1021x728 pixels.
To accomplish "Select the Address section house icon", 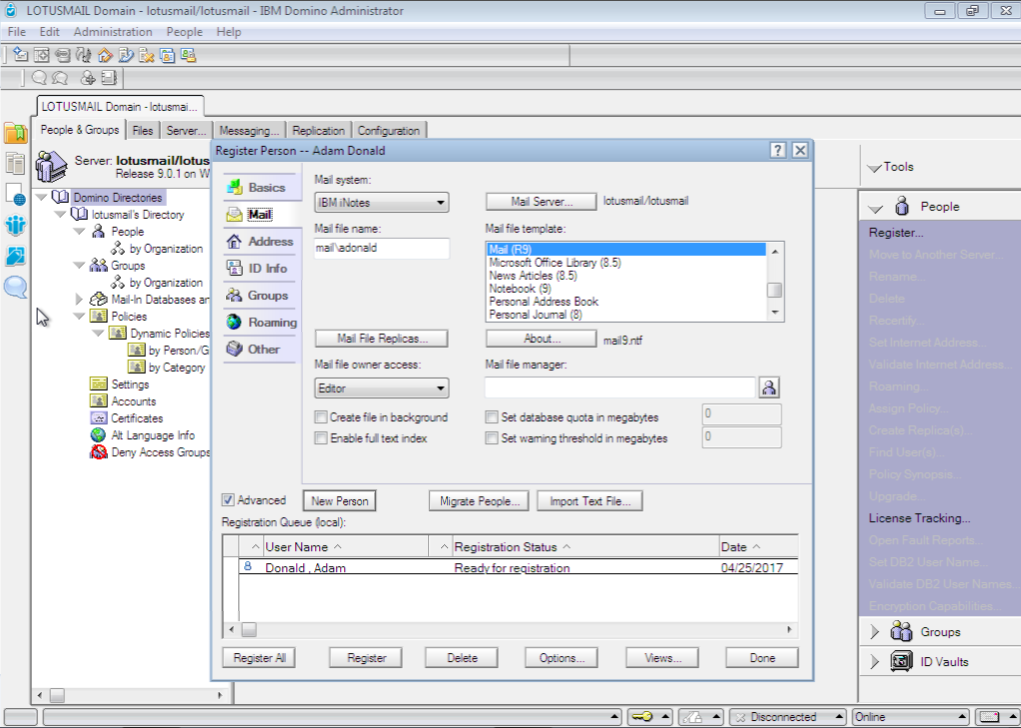I will pos(234,242).
